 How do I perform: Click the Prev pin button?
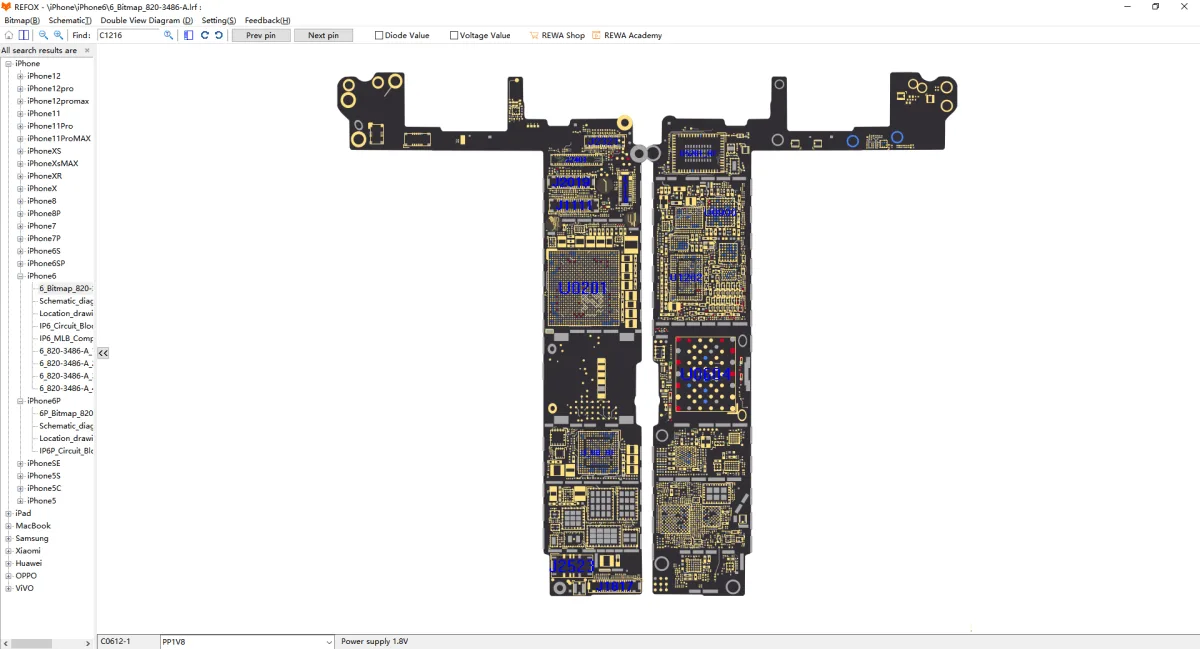[x=261, y=35]
